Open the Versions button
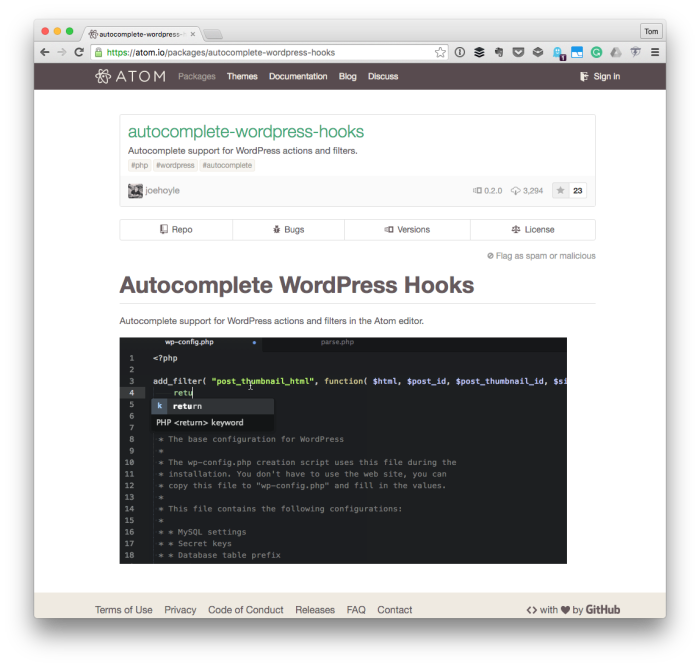 tap(407, 229)
